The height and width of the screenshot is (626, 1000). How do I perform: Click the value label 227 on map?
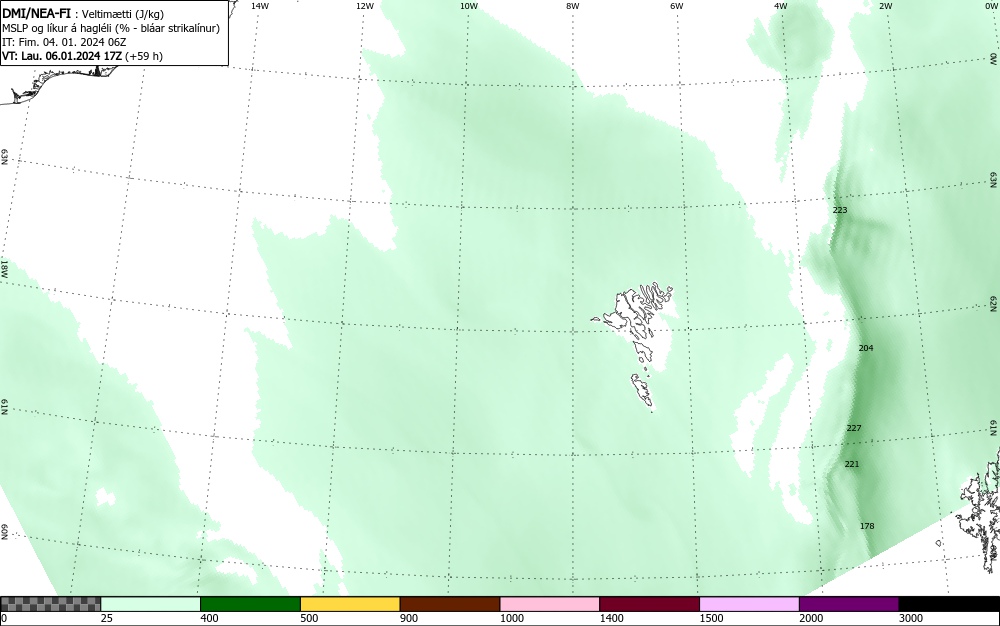coord(853,428)
